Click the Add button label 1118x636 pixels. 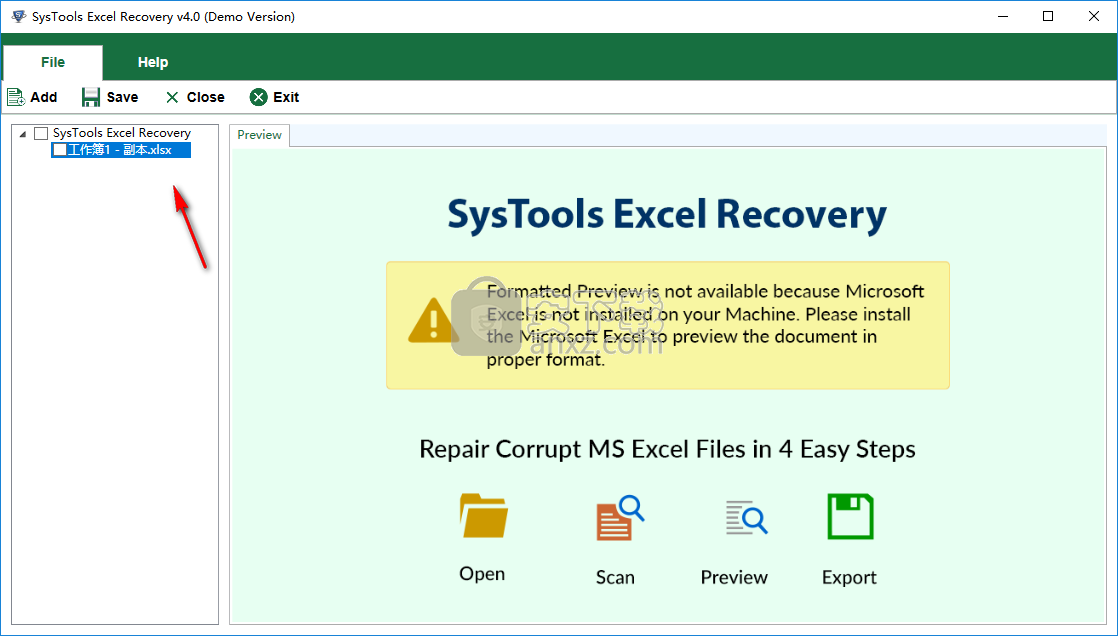click(x=43, y=97)
